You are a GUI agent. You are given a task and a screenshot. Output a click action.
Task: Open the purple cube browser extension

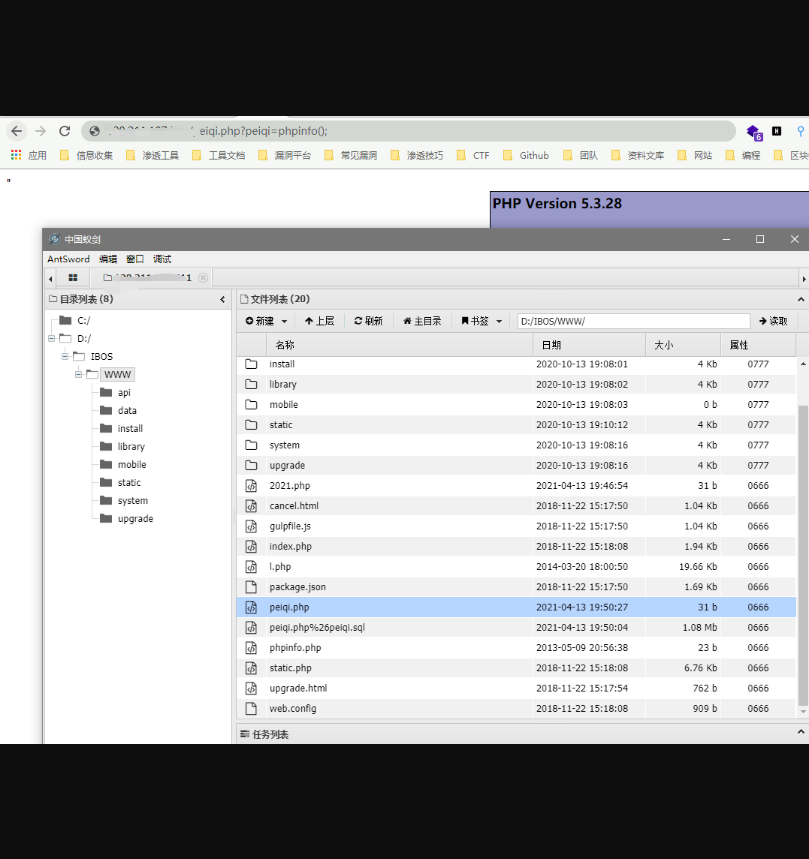point(753,131)
